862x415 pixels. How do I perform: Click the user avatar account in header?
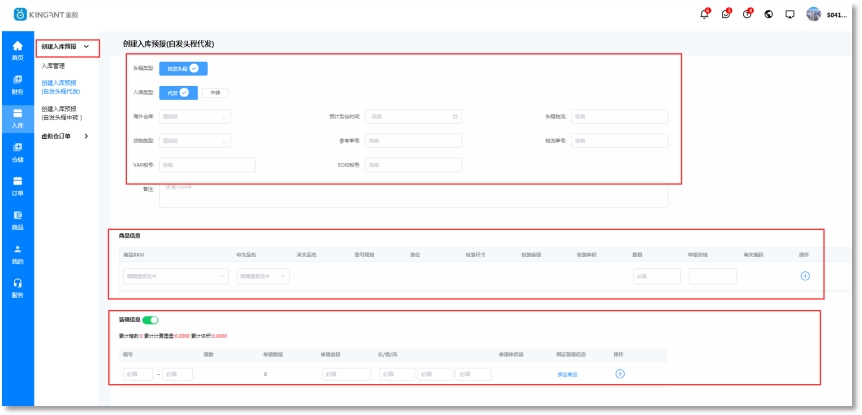pos(813,14)
